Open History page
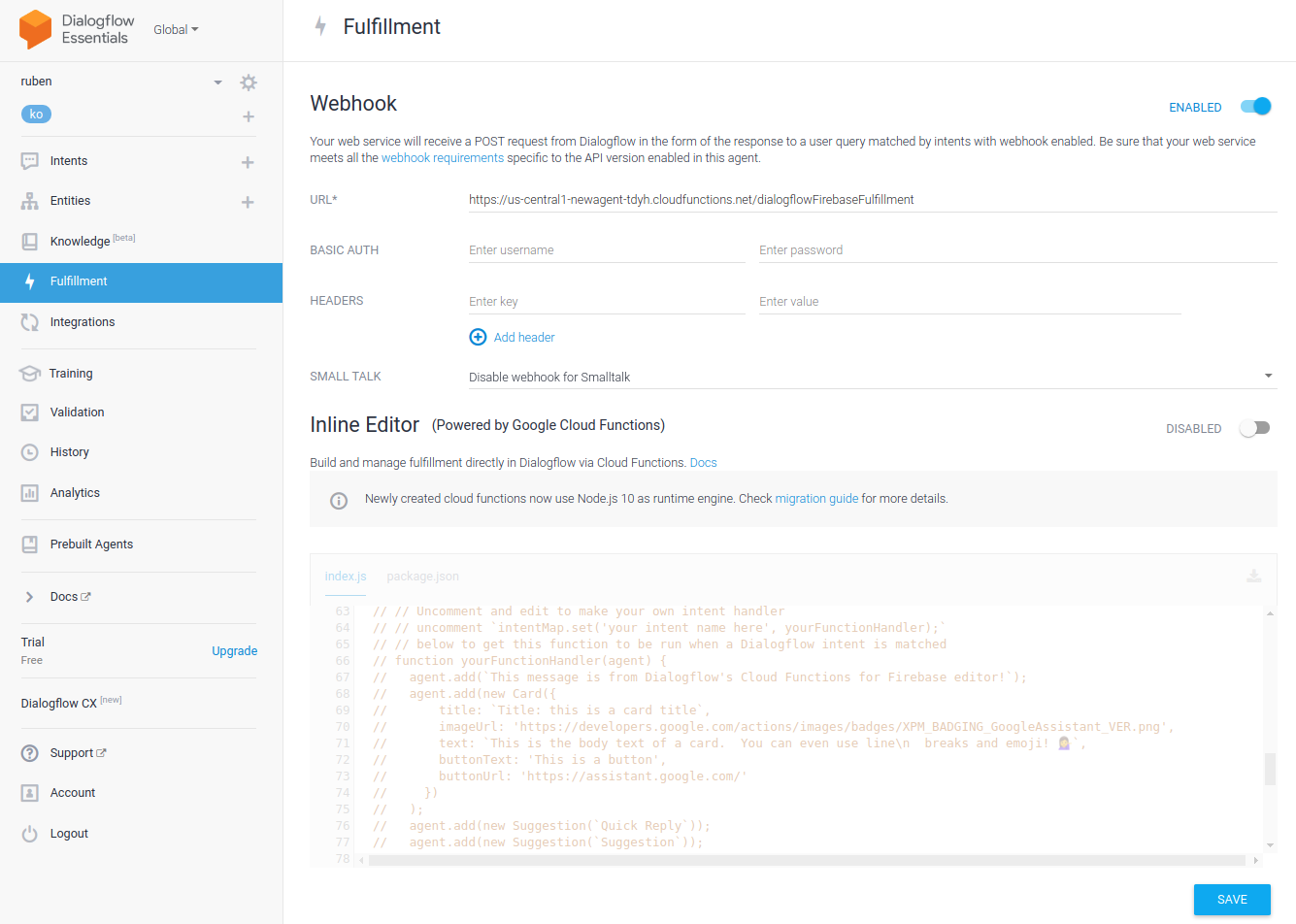 click(70, 452)
